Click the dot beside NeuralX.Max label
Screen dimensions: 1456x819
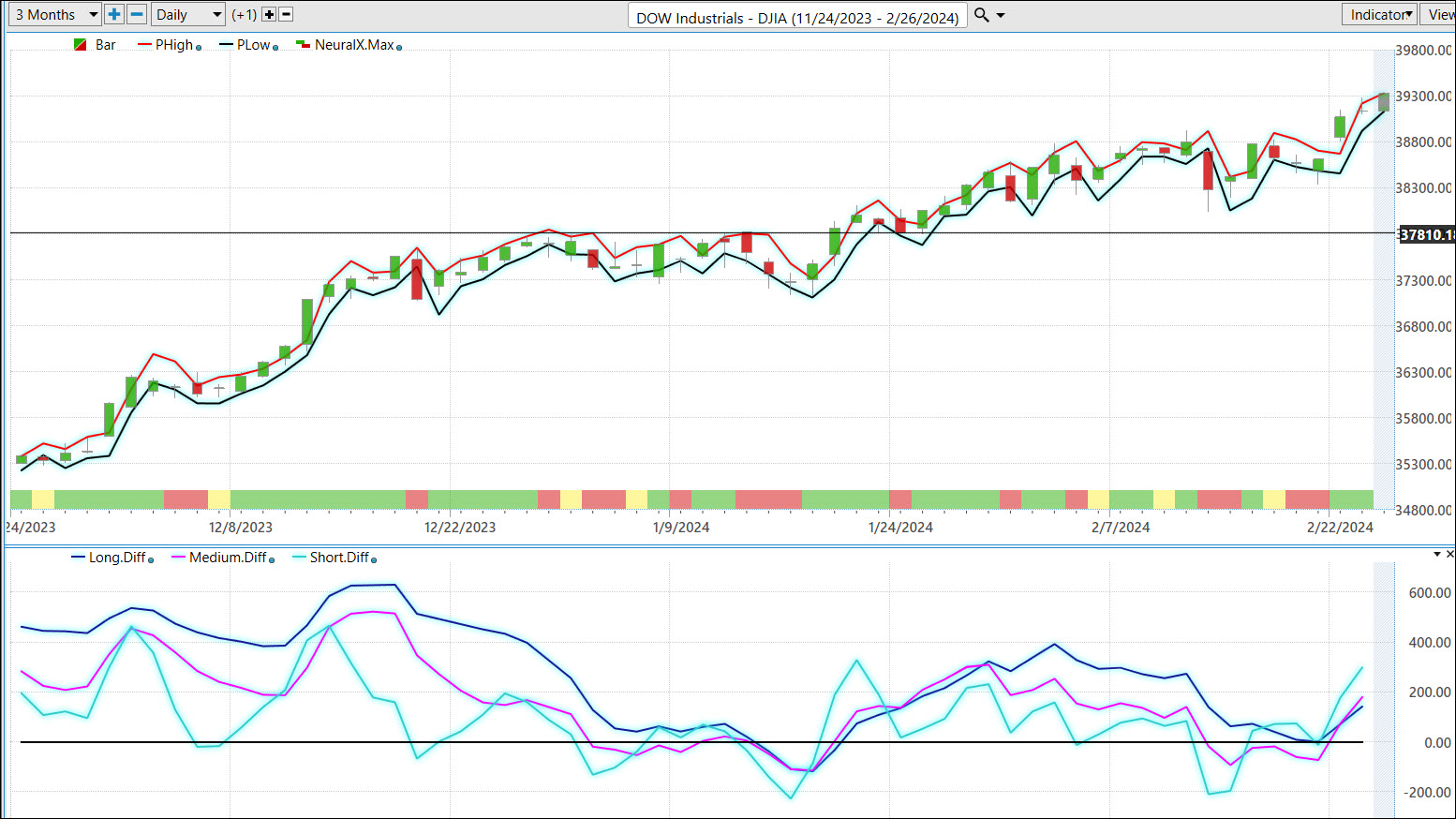point(399,48)
